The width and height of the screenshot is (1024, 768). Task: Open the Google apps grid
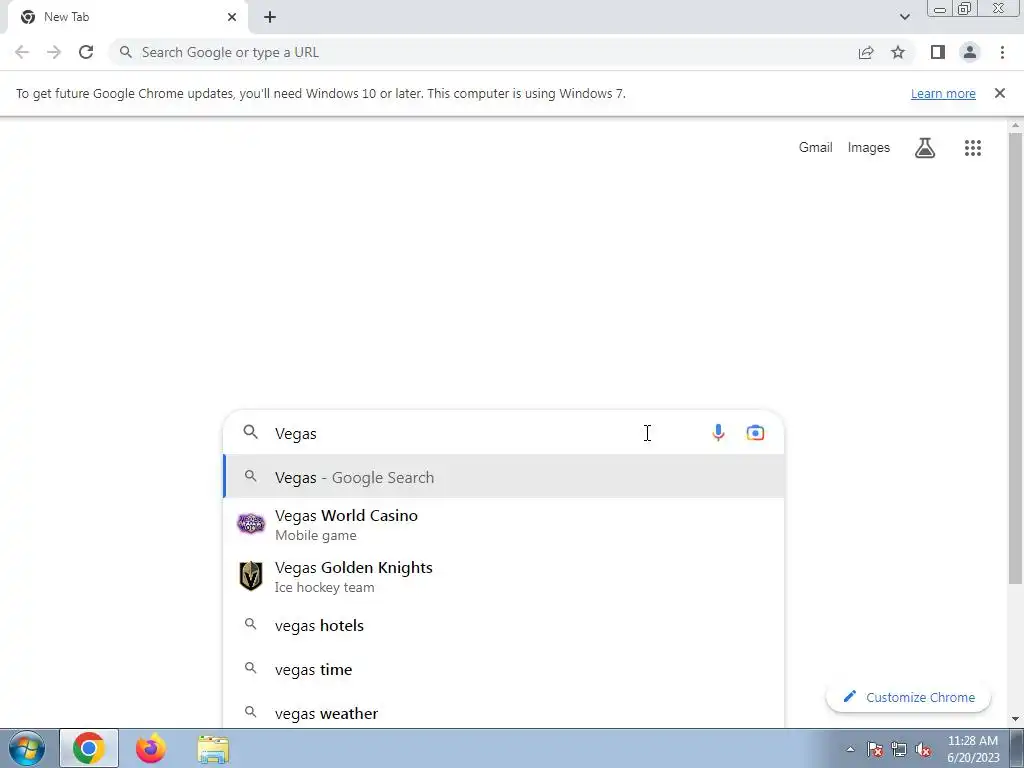point(972,148)
